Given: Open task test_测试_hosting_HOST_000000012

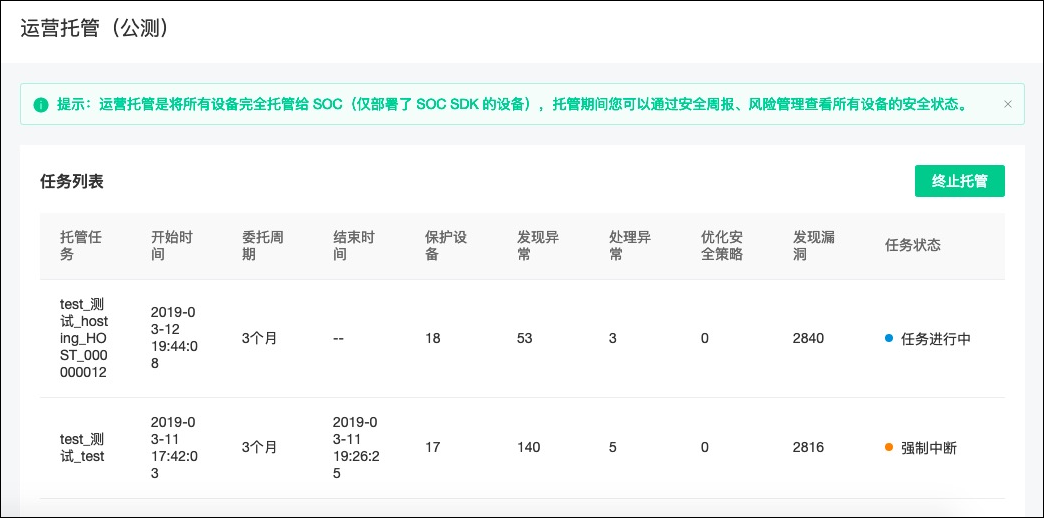Looking at the screenshot, I should point(84,339).
